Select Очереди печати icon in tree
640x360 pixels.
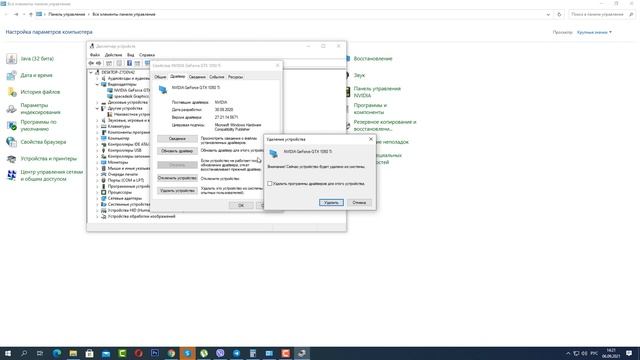(x=104, y=174)
